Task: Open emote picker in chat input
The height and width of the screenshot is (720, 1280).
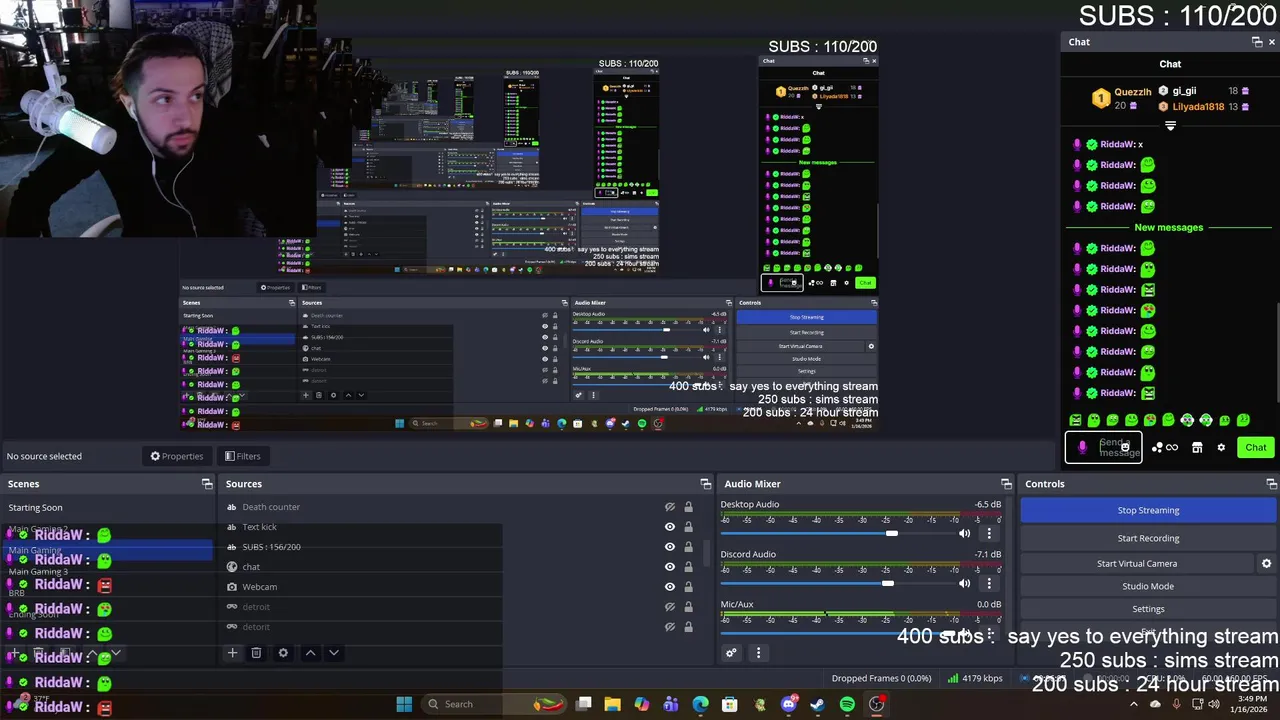Action: pyautogui.click(x=1125, y=448)
